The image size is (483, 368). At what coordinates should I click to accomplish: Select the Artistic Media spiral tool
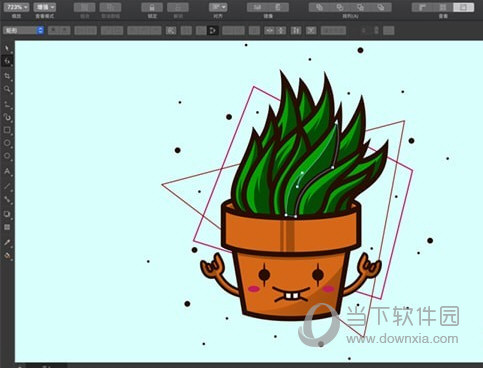(x=7, y=117)
